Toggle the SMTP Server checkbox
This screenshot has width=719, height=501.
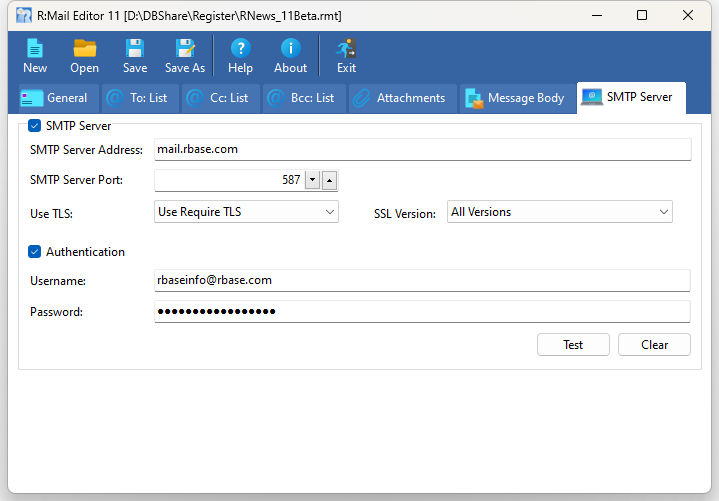coord(34,126)
